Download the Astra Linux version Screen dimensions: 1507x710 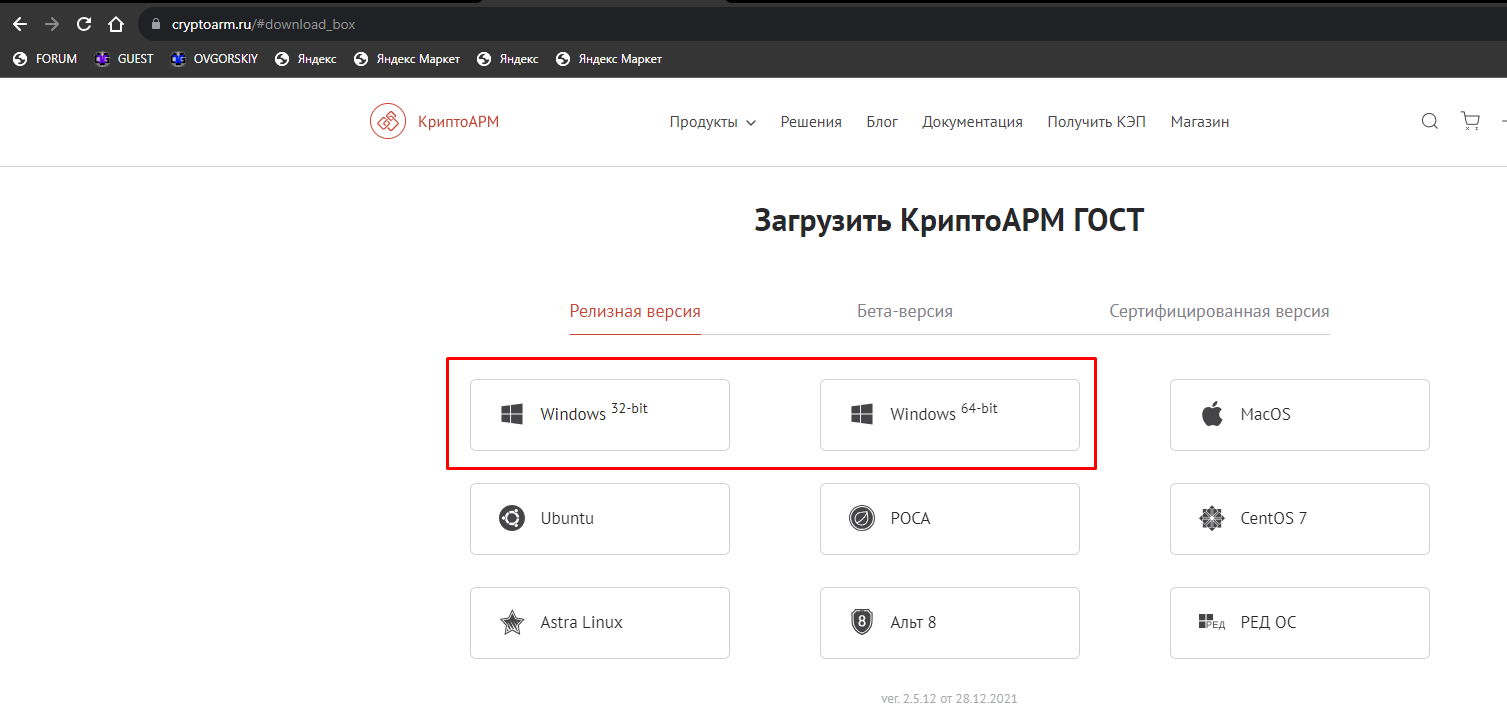(600, 622)
